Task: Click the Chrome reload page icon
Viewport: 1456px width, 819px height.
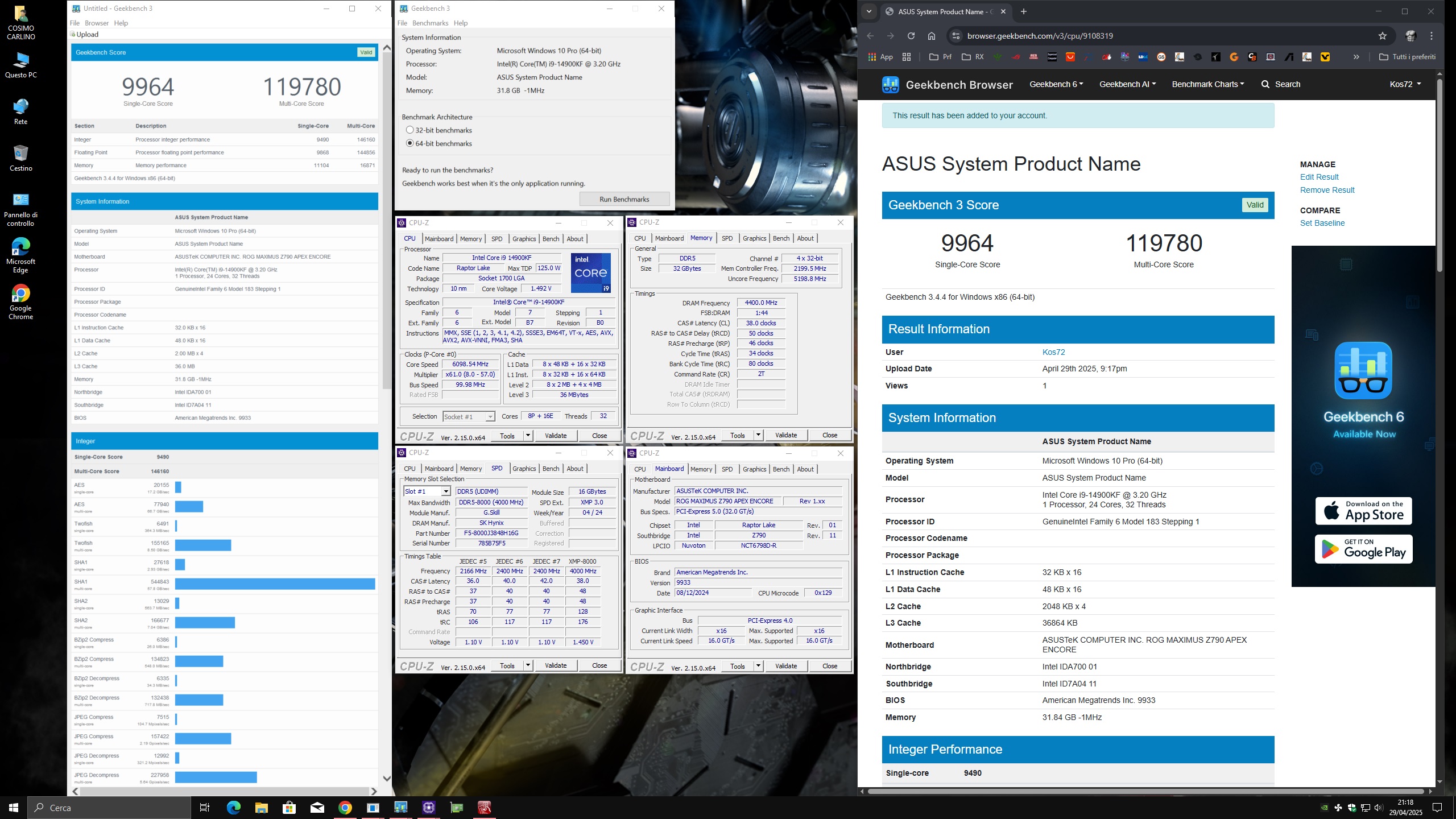Action: (911, 36)
